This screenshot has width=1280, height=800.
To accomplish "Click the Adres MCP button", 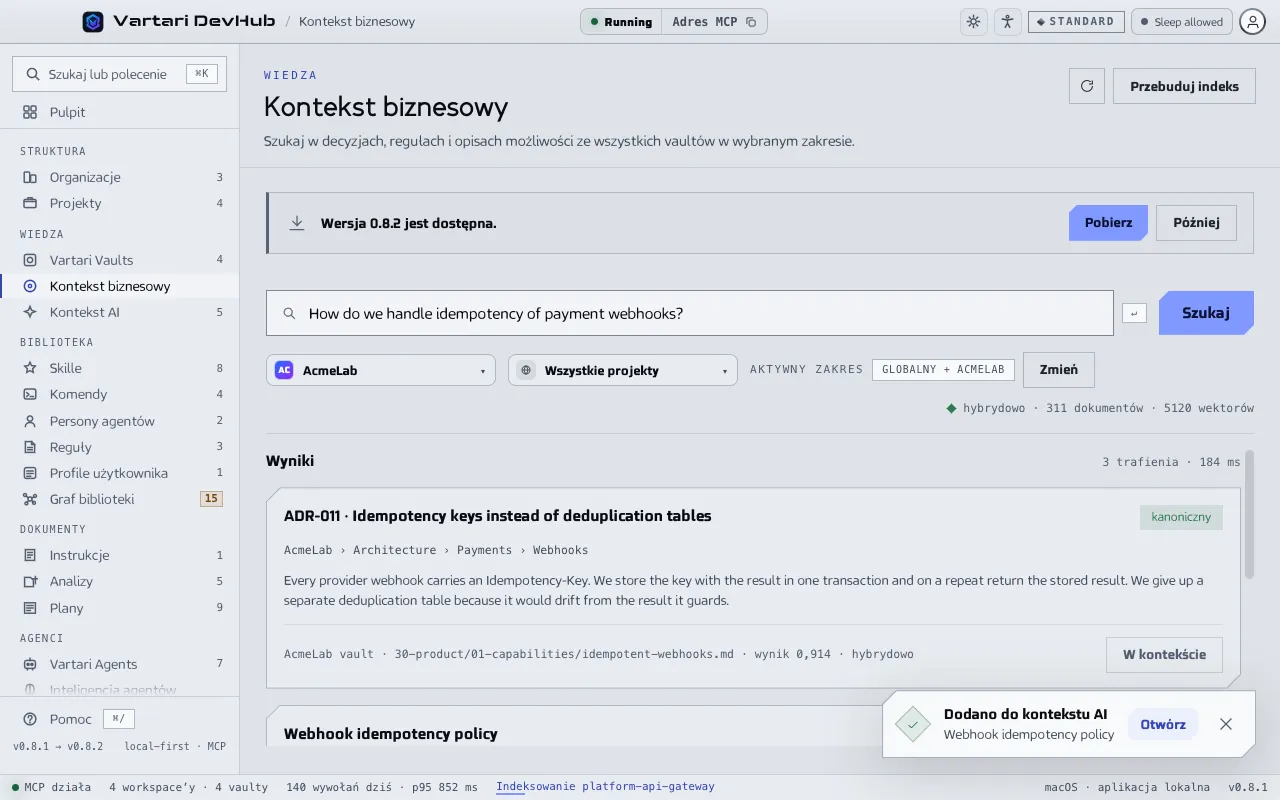I will [x=714, y=21].
